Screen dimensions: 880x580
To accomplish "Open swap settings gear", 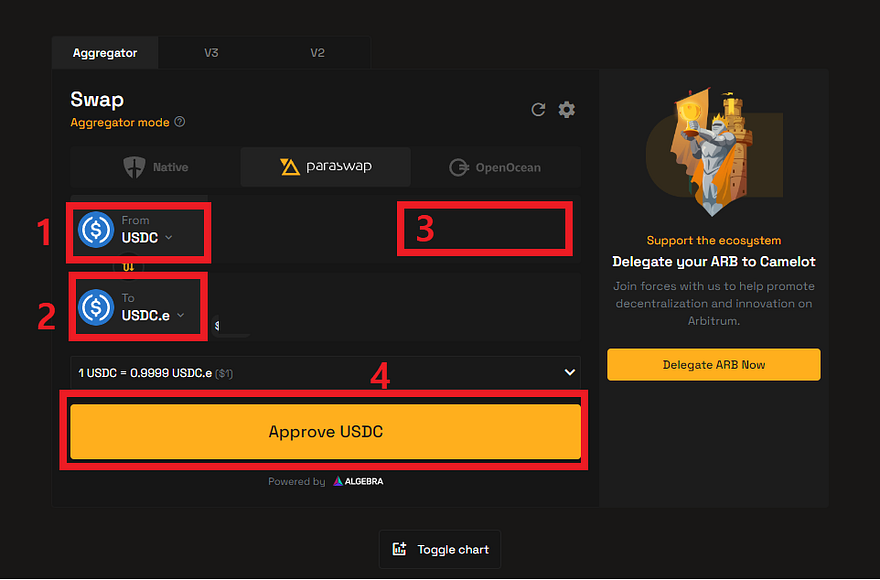I will pyautogui.click(x=566, y=109).
